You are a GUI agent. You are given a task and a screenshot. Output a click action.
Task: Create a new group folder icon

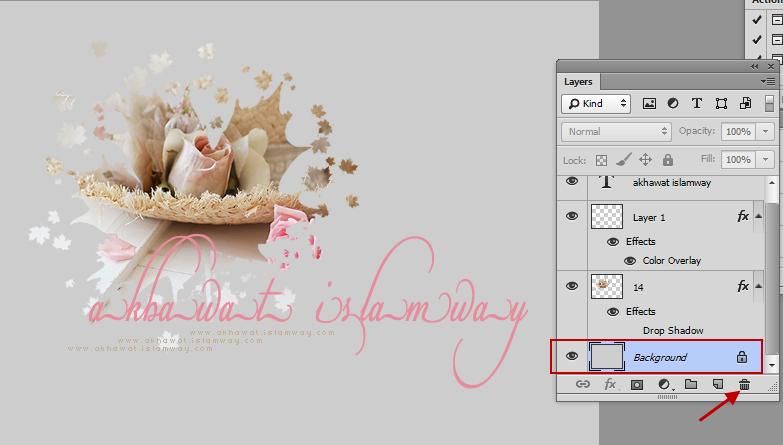(691, 384)
